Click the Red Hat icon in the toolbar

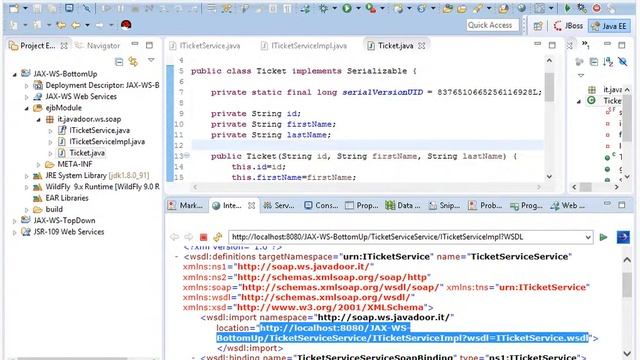point(126,25)
